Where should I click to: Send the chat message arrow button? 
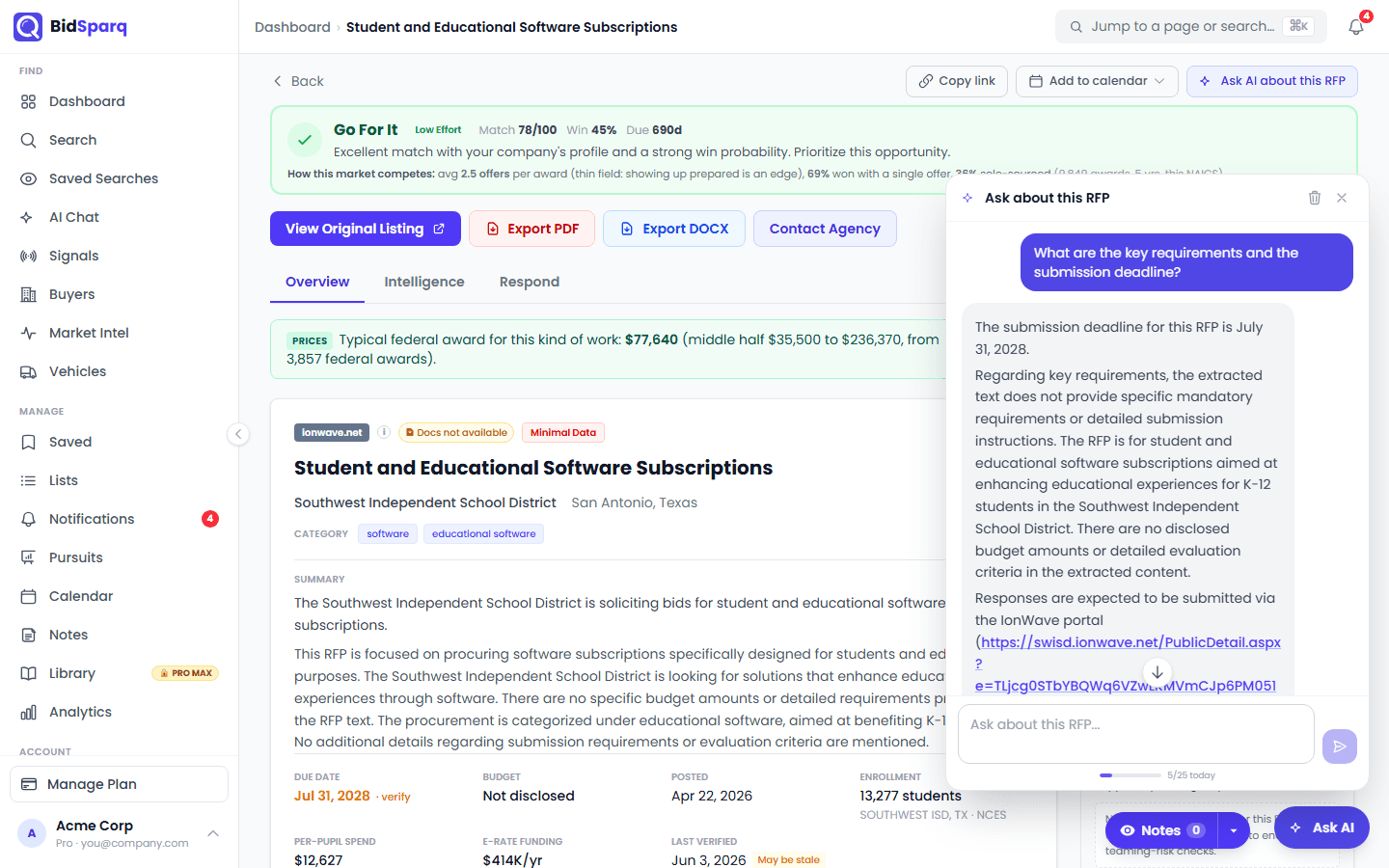[1340, 746]
